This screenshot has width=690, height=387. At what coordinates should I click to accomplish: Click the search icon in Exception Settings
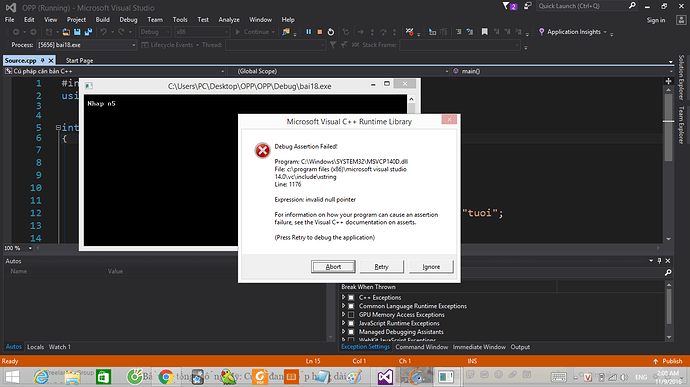(x=668, y=273)
